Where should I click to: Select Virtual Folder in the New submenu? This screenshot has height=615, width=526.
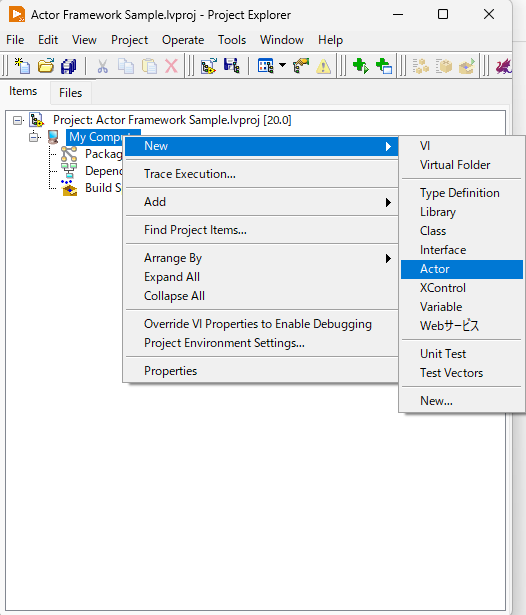tap(462, 165)
